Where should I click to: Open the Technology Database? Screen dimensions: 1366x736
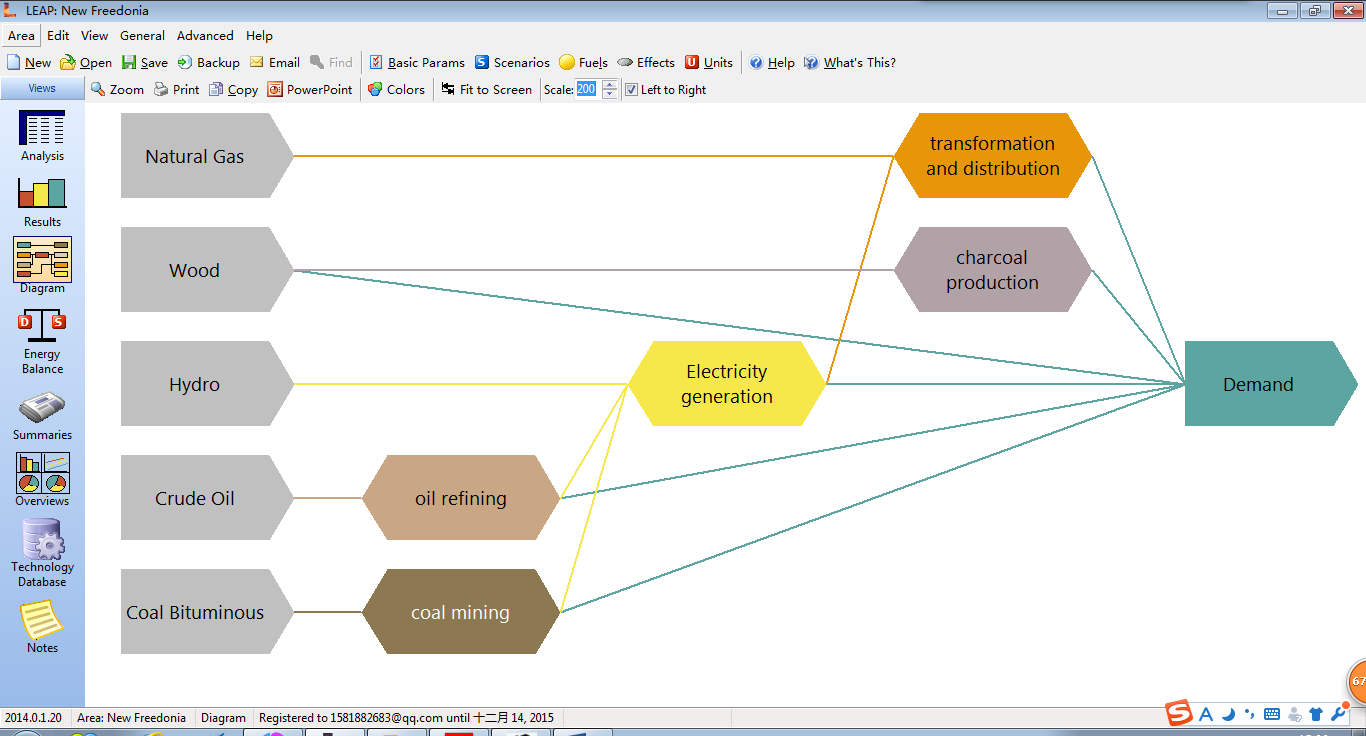click(42, 553)
